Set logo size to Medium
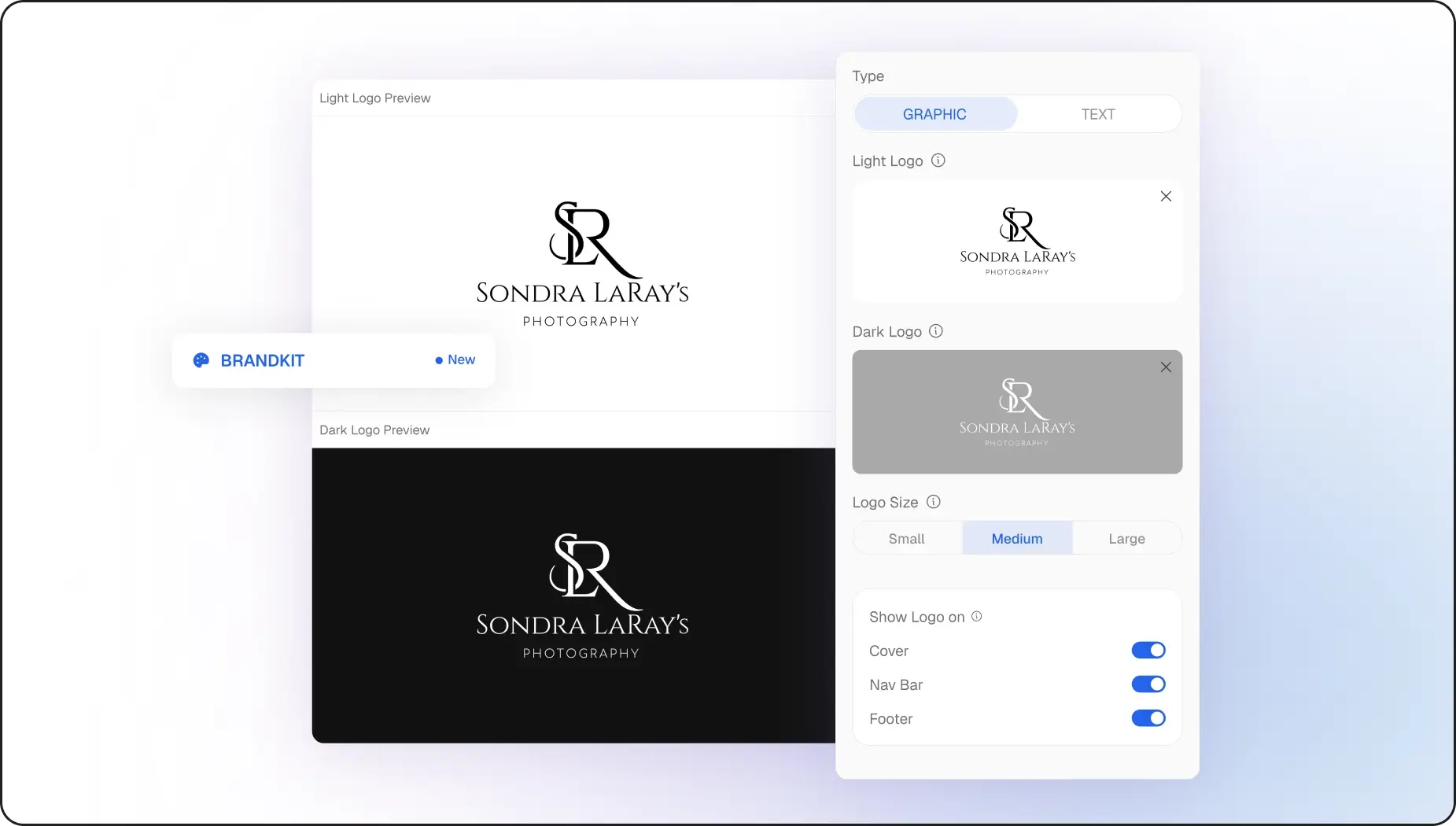 [x=1017, y=539]
